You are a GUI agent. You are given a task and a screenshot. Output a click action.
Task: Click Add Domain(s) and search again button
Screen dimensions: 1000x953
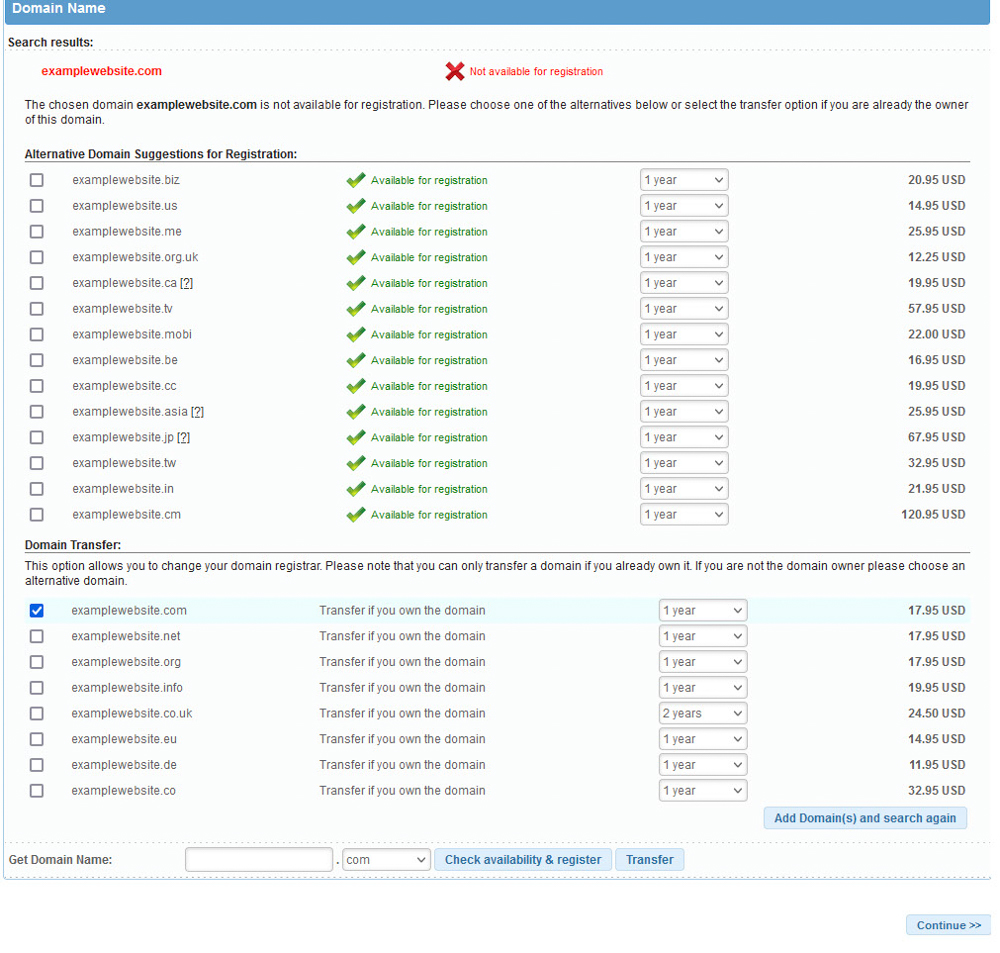point(865,818)
